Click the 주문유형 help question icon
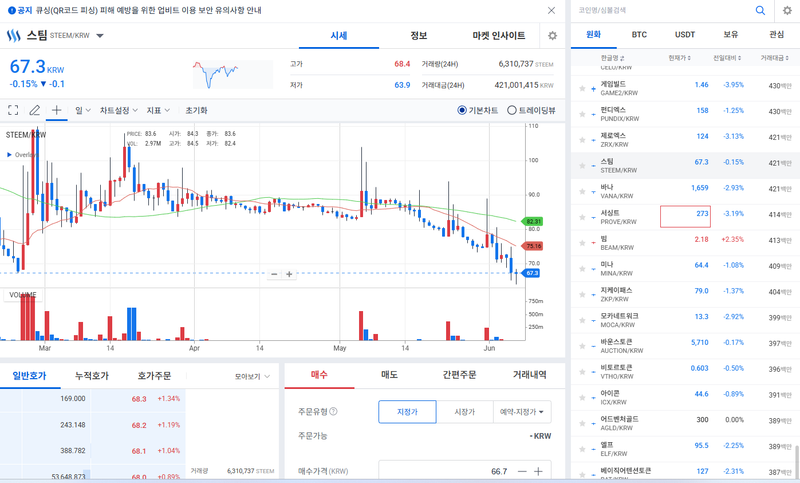 [x=333, y=411]
